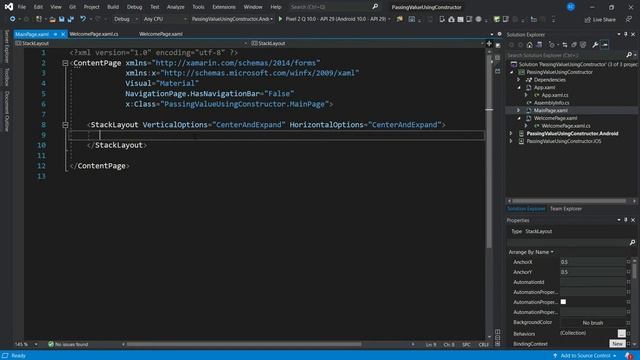Click the pin icon on MainPage.xaml tab
Viewport: 640px width, 360px height.
tap(55, 34)
